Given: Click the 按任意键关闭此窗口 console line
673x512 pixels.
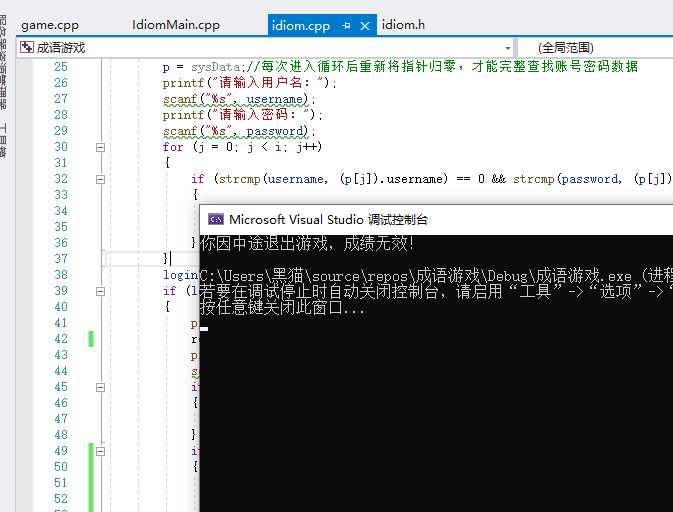Looking at the screenshot, I should (x=282, y=307).
